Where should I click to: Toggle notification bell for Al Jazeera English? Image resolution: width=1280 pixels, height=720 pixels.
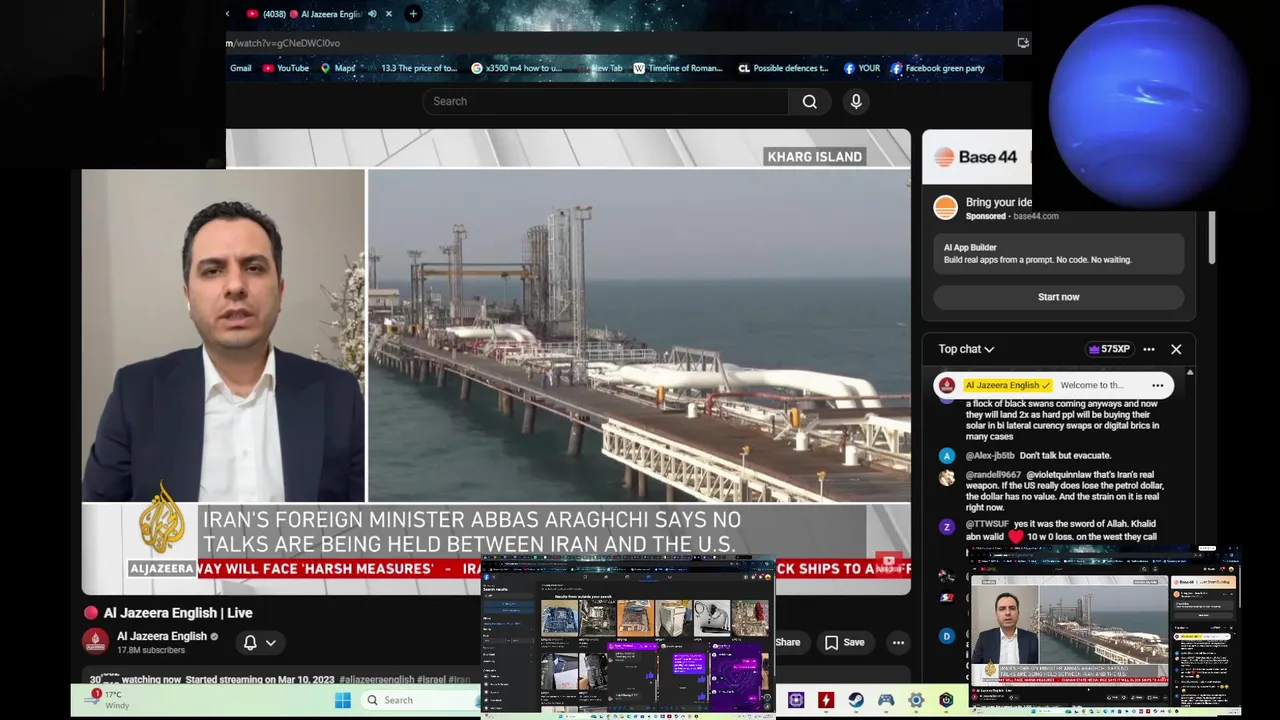(x=250, y=643)
